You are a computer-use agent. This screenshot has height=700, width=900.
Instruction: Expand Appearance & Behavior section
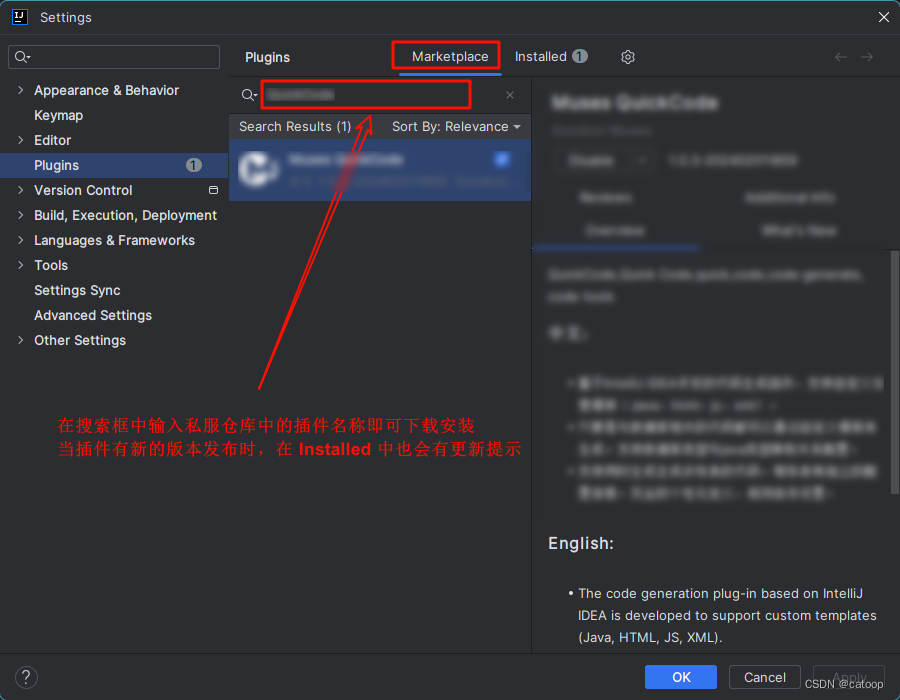tap(21, 90)
